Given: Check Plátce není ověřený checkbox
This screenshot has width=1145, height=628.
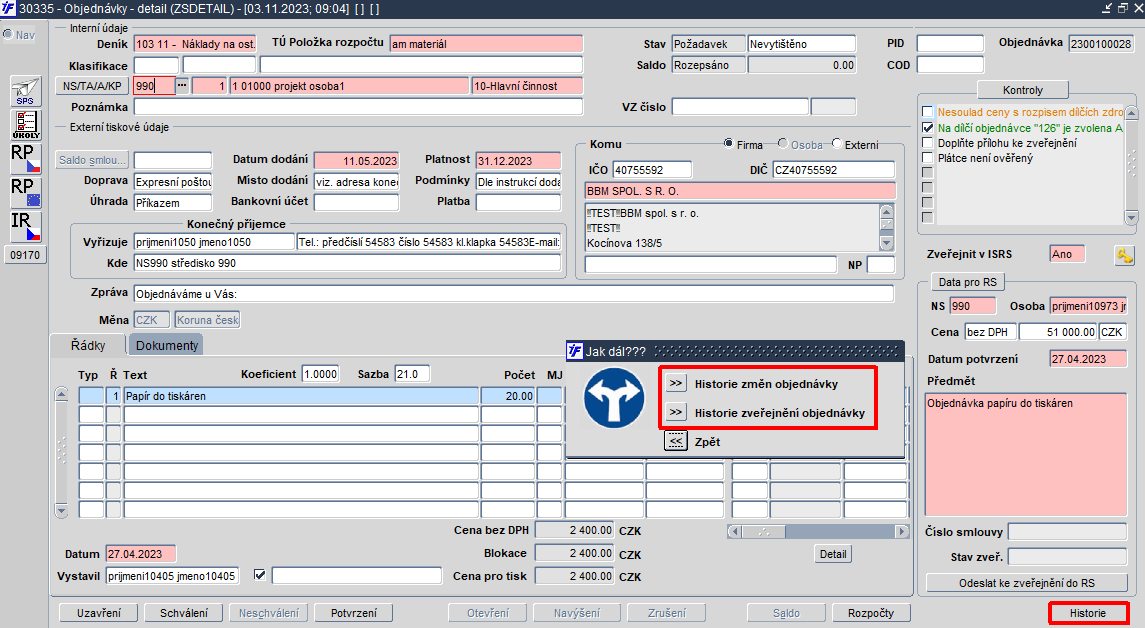Looking at the screenshot, I should 927,158.
